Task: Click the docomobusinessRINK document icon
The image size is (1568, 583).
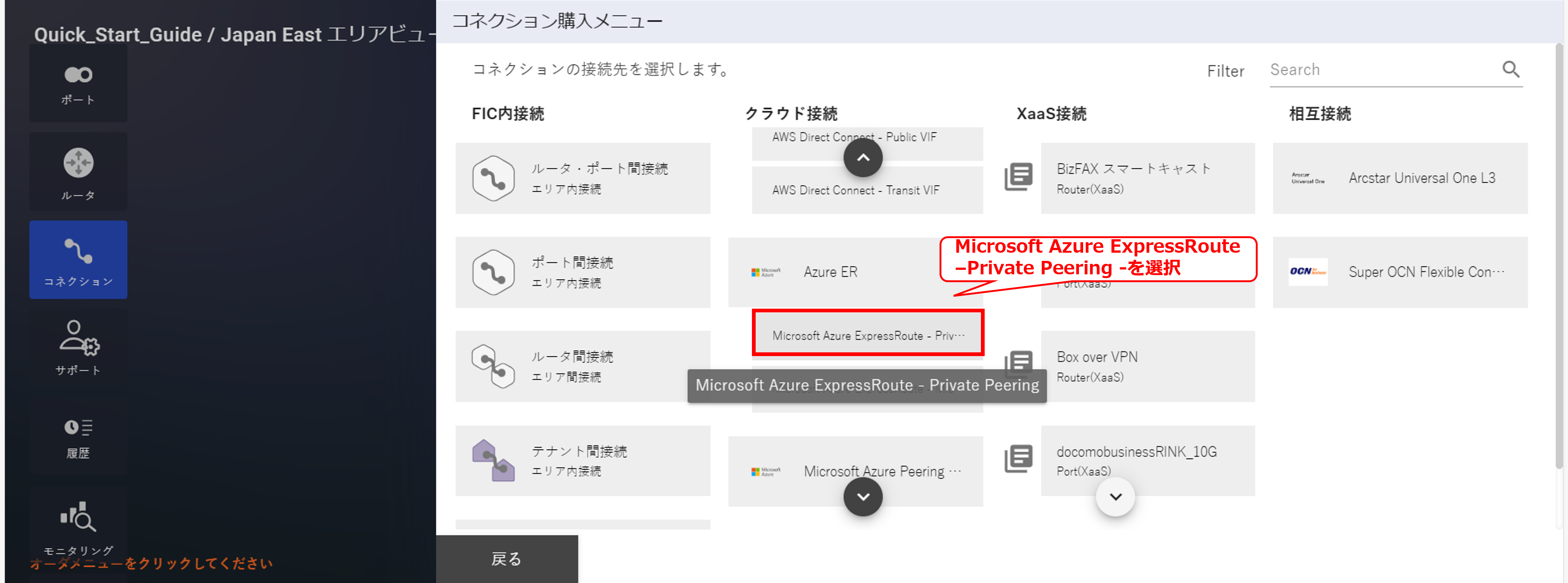Action: point(1018,459)
